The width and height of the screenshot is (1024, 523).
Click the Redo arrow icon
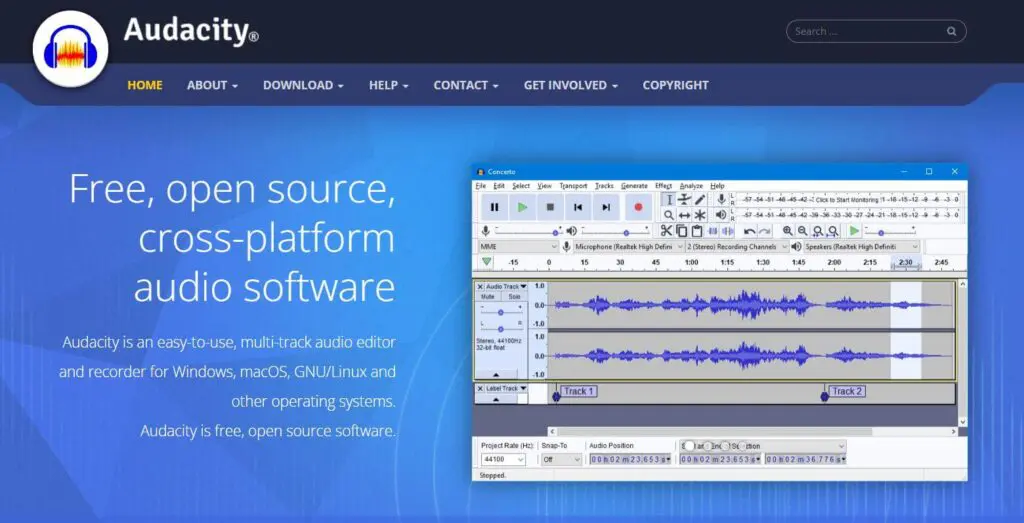click(765, 231)
